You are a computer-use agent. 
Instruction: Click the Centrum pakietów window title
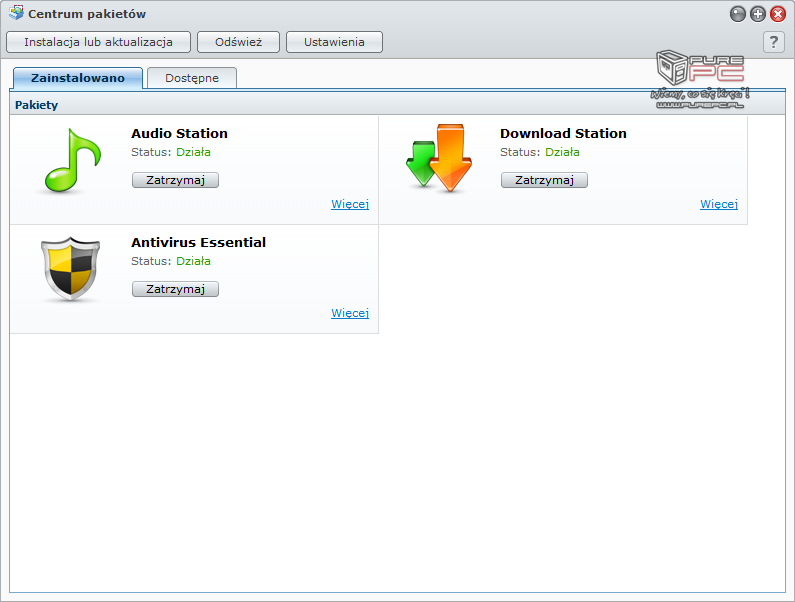point(87,14)
